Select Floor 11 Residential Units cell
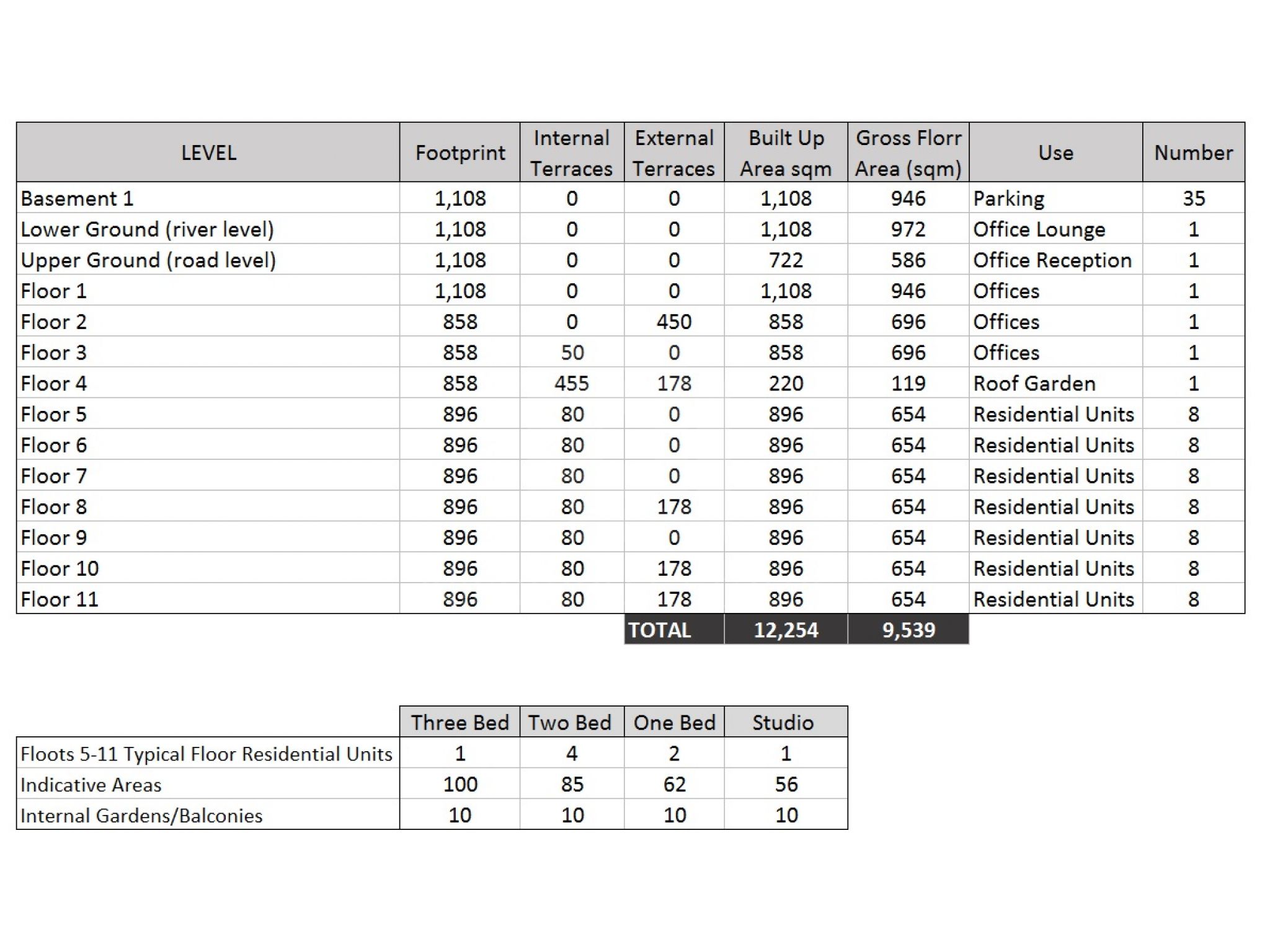The image size is (1270, 952). click(x=1056, y=599)
